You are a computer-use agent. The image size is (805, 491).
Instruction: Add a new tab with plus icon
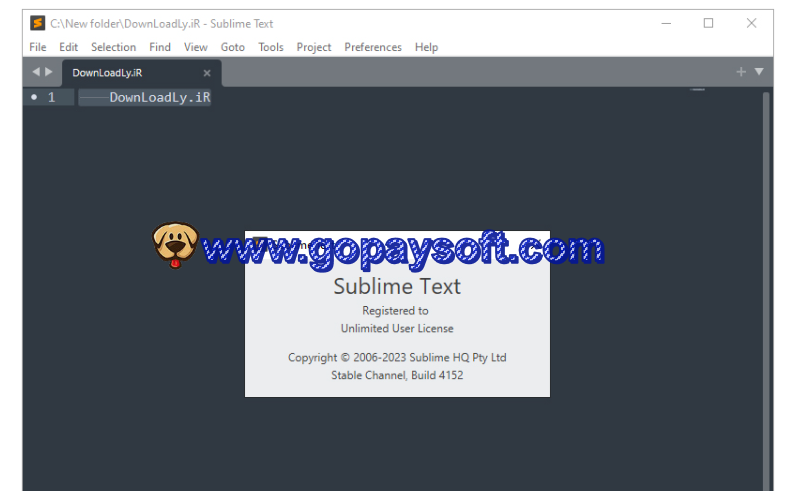(741, 72)
